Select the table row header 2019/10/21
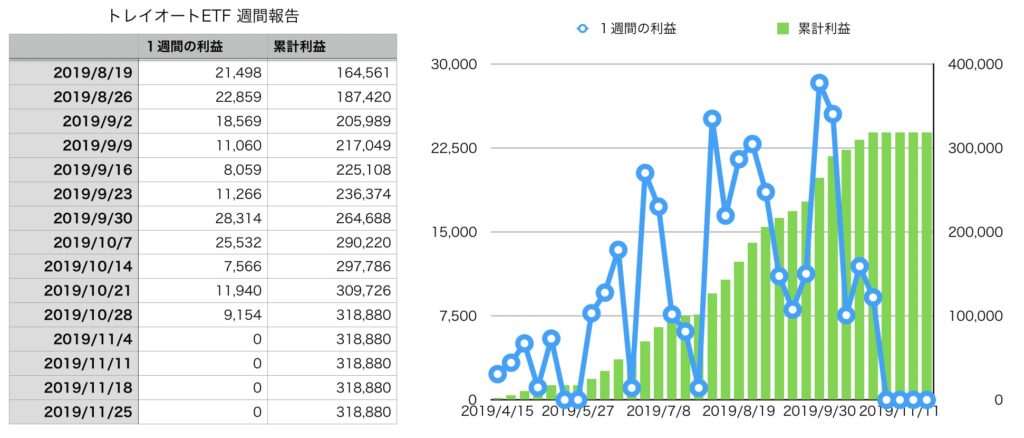The image size is (1024, 438). pos(74,290)
